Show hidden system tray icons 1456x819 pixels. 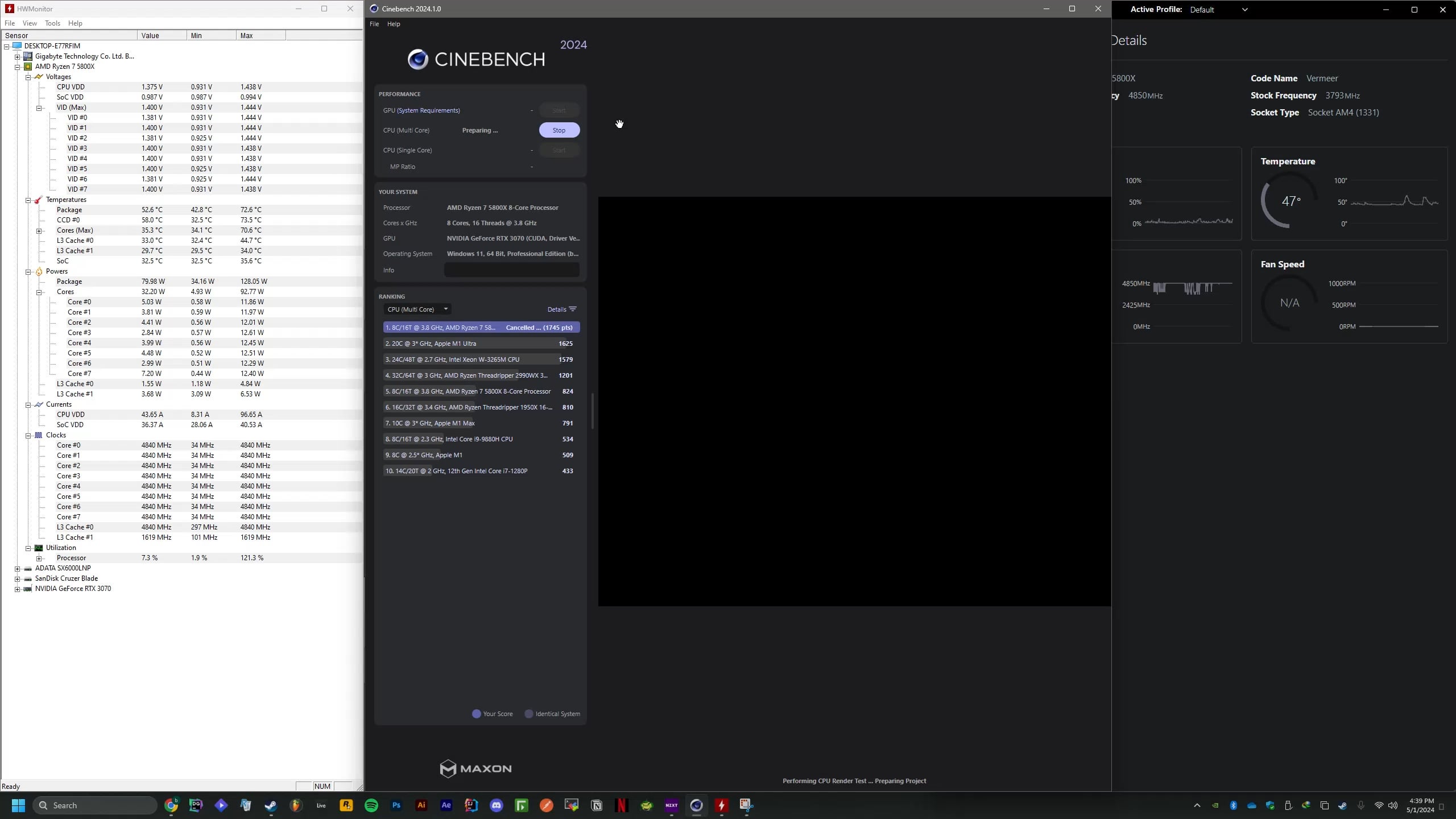1197,805
